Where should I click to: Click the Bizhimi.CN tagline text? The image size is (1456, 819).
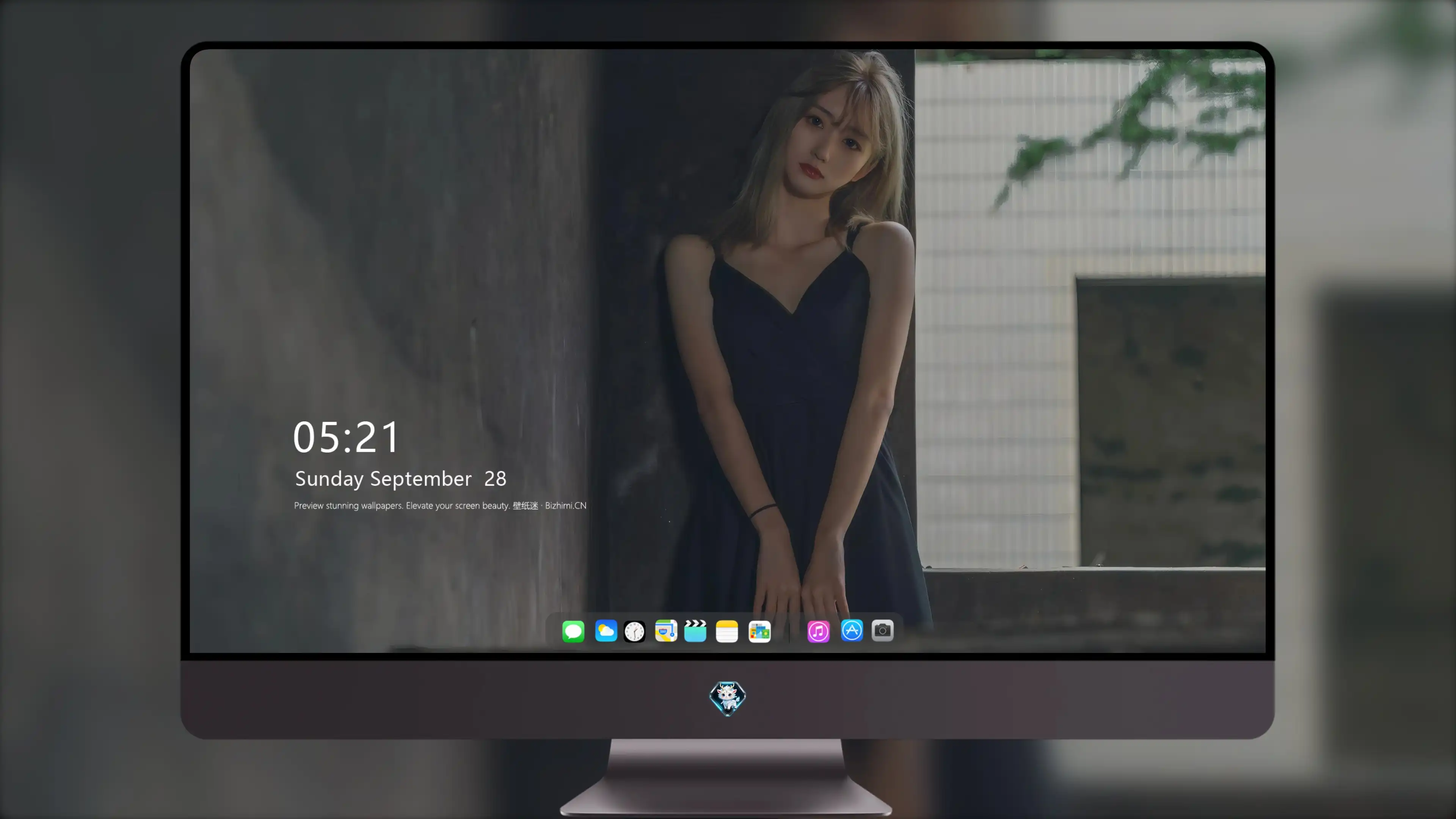[440, 505]
